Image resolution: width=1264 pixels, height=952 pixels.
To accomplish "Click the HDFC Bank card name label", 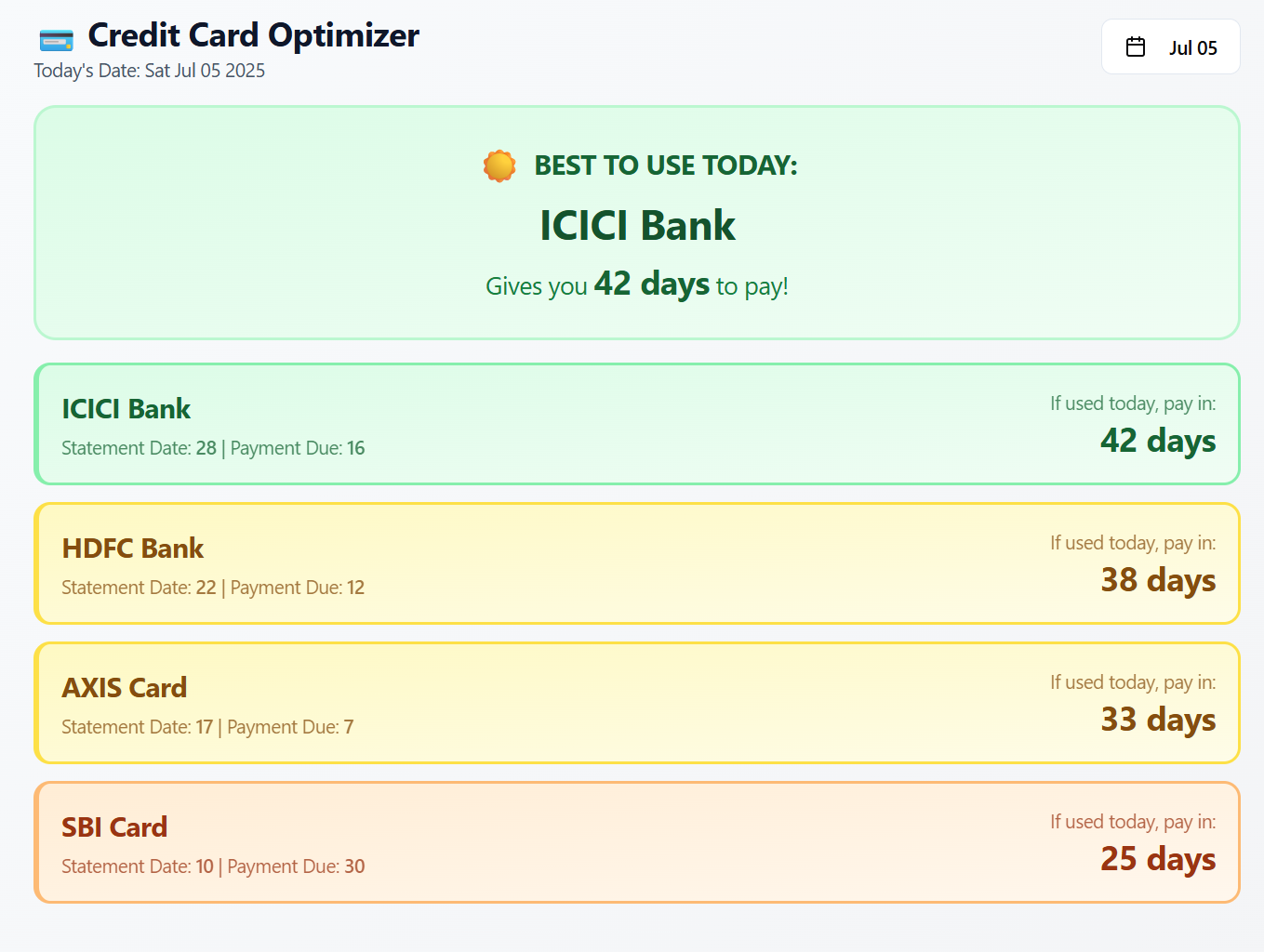I will (132, 549).
